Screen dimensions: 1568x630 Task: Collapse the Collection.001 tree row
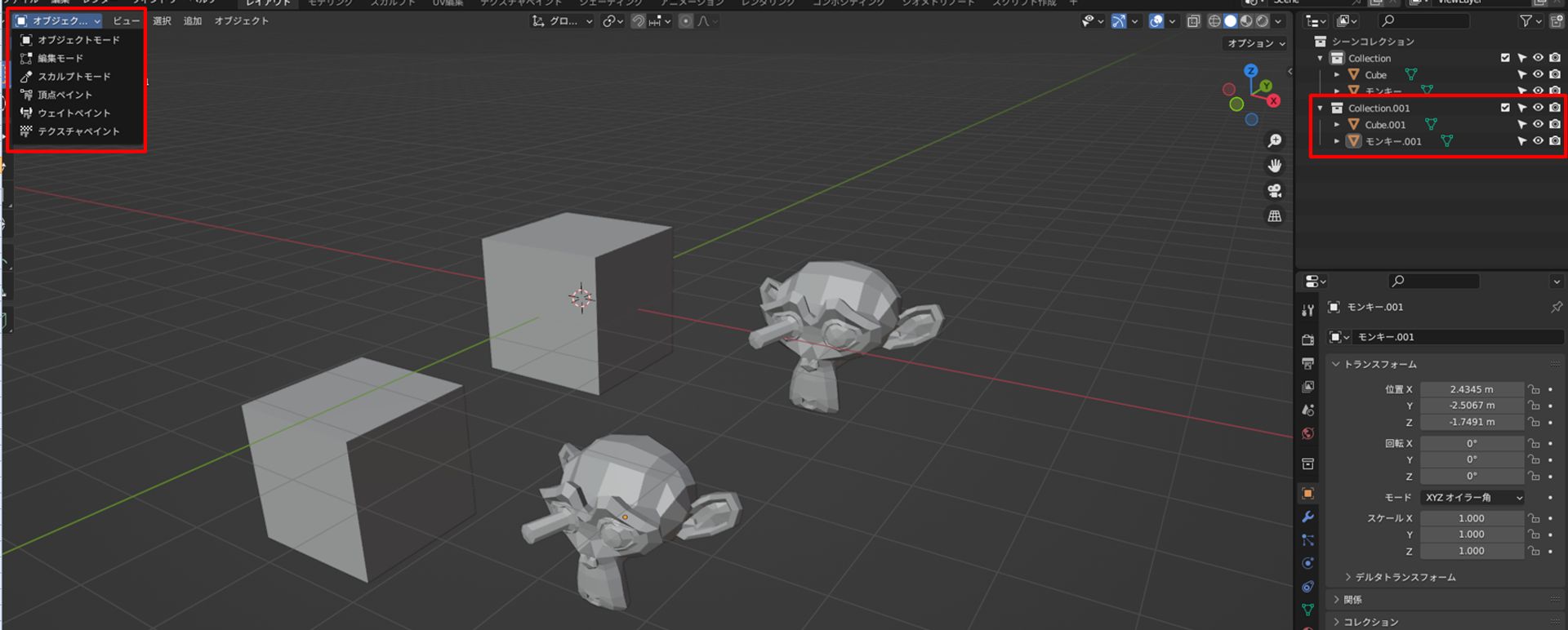[x=1321, y=109]
